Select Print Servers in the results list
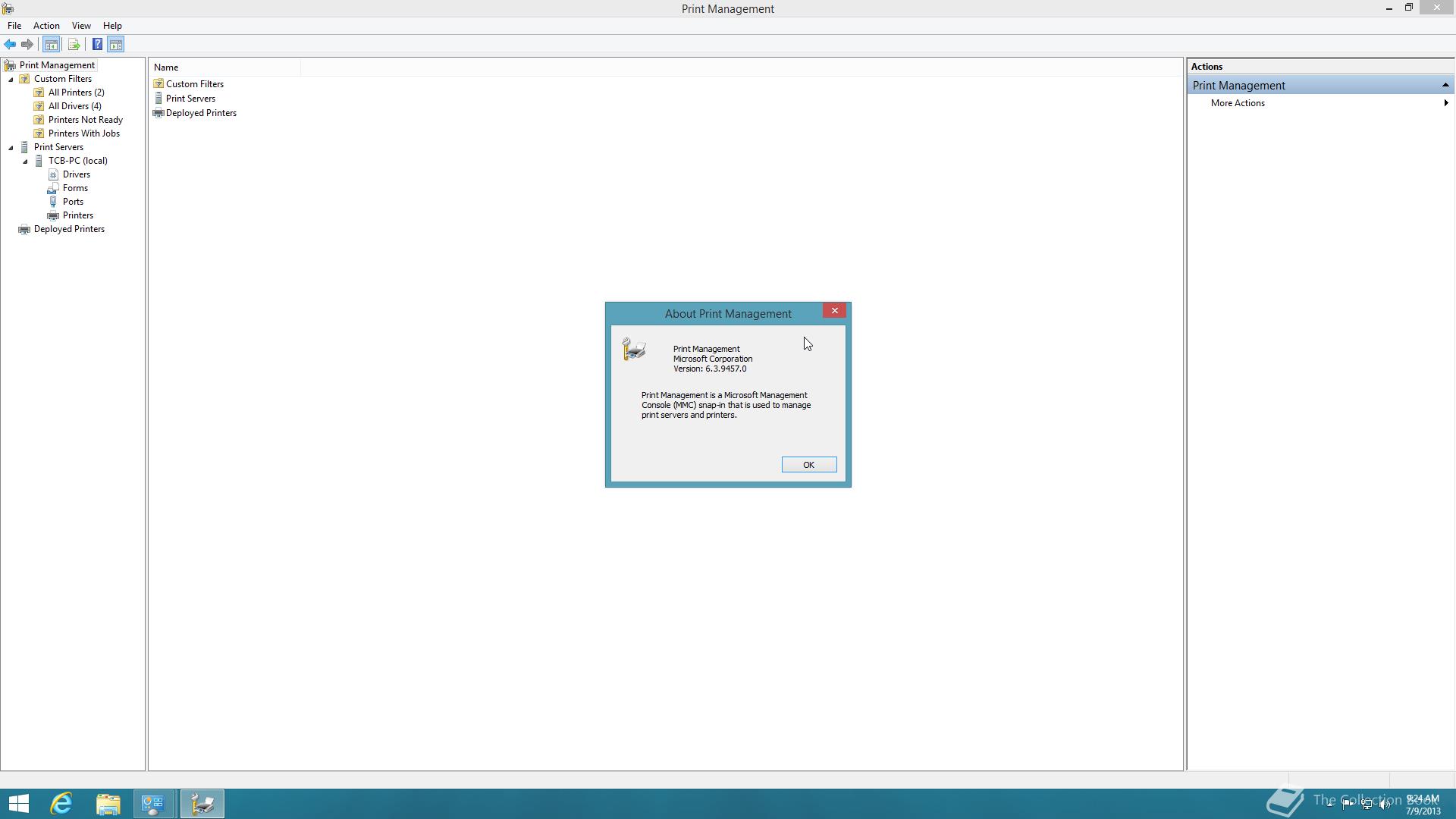This screenshot has width=1456, height=819. [190, 99]
